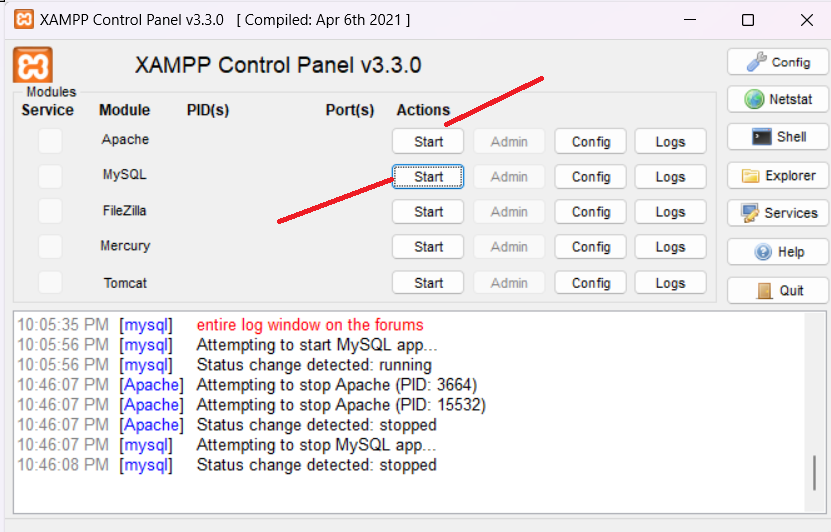Open Tomcat Config options
This screenshot has height=532, width=831.
click(x=590, y=283)
